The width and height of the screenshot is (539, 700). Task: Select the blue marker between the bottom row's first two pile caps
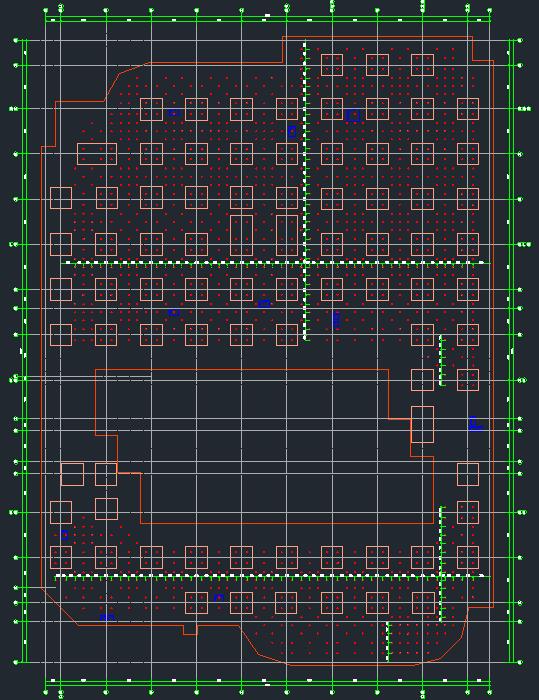(x=218, y=597)
